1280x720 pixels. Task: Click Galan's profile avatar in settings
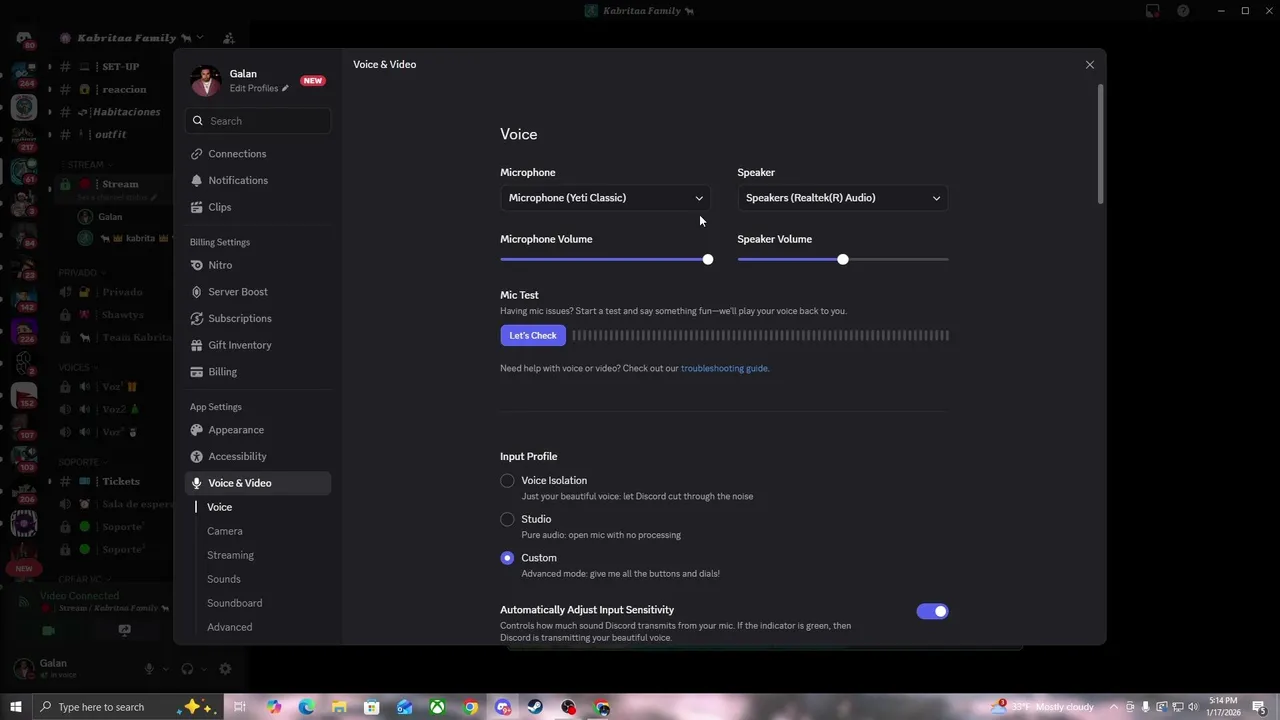tap(205, 81)
